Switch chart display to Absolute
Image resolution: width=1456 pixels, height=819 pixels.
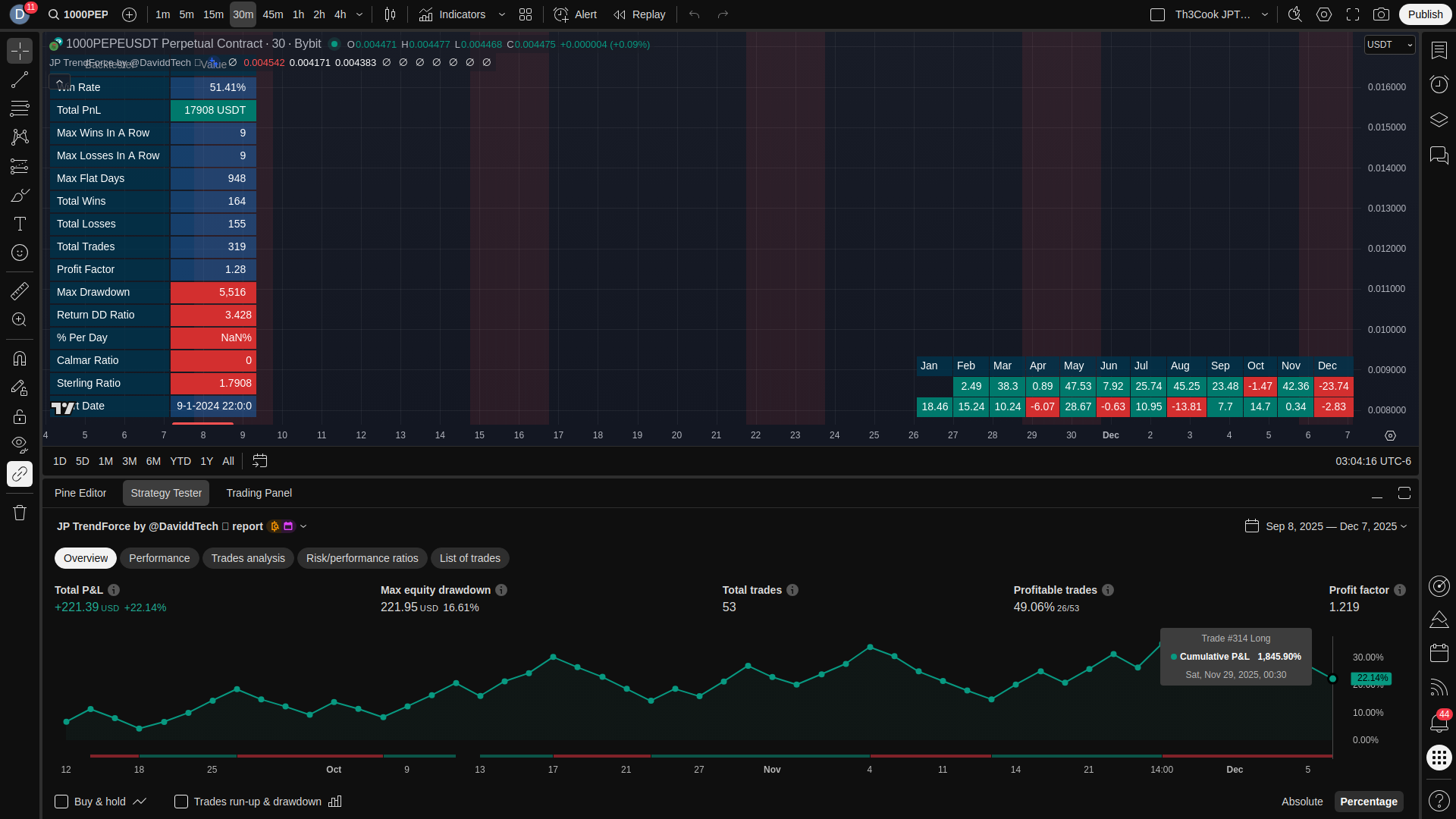click(1301, 802)
